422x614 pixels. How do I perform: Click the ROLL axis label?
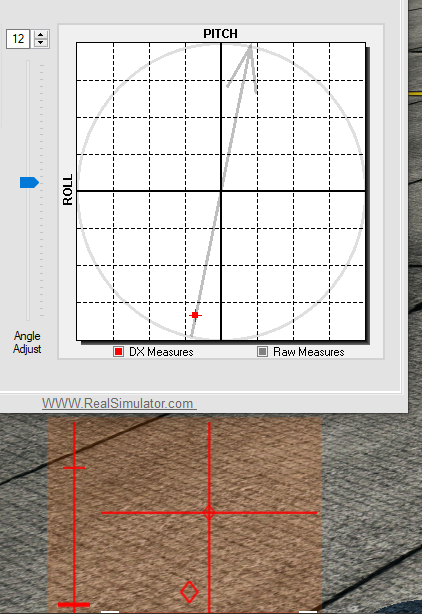[68, 190]
